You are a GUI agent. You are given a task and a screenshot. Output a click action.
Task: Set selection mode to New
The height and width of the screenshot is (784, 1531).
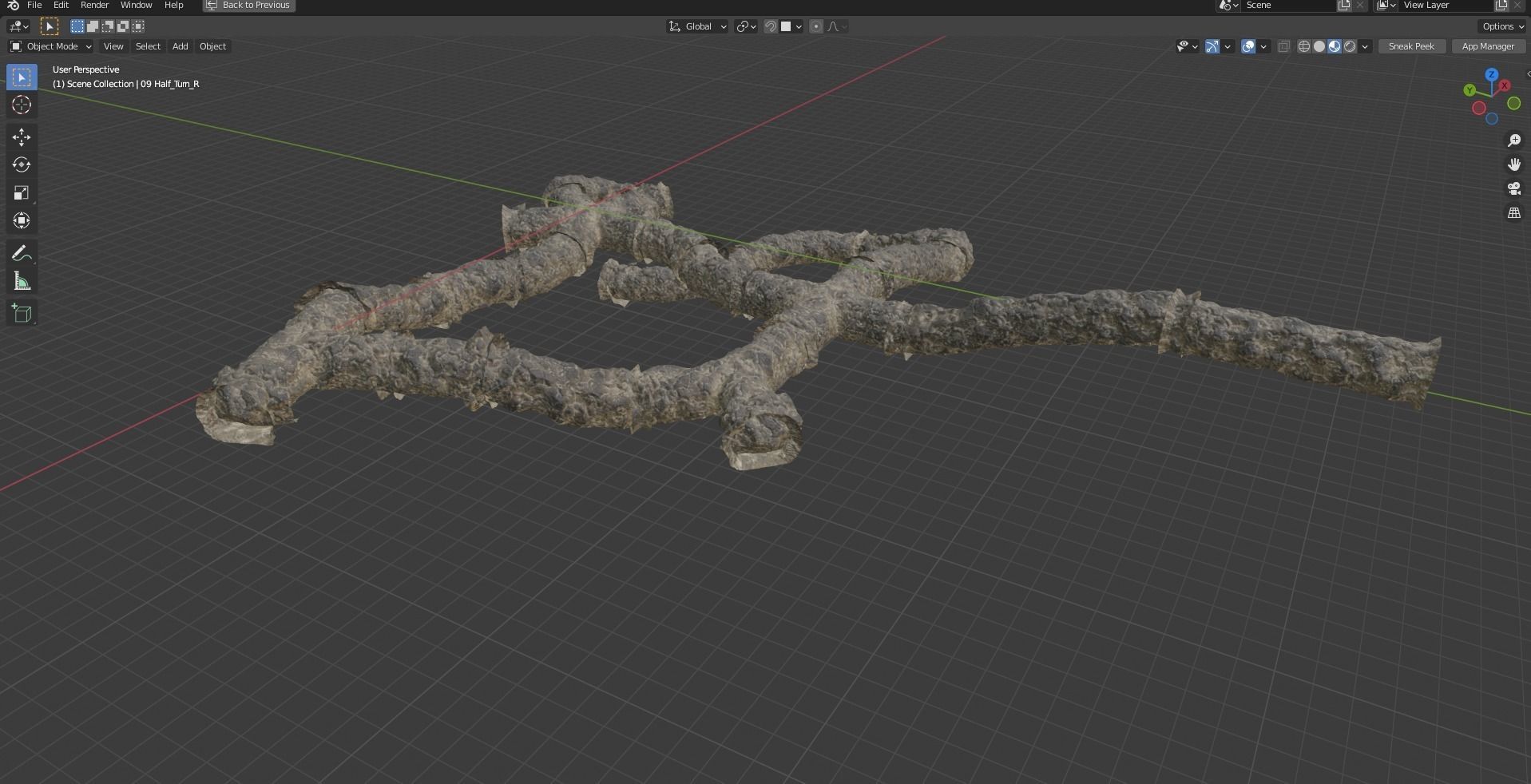pyautogui.click(x=77, y=26)
